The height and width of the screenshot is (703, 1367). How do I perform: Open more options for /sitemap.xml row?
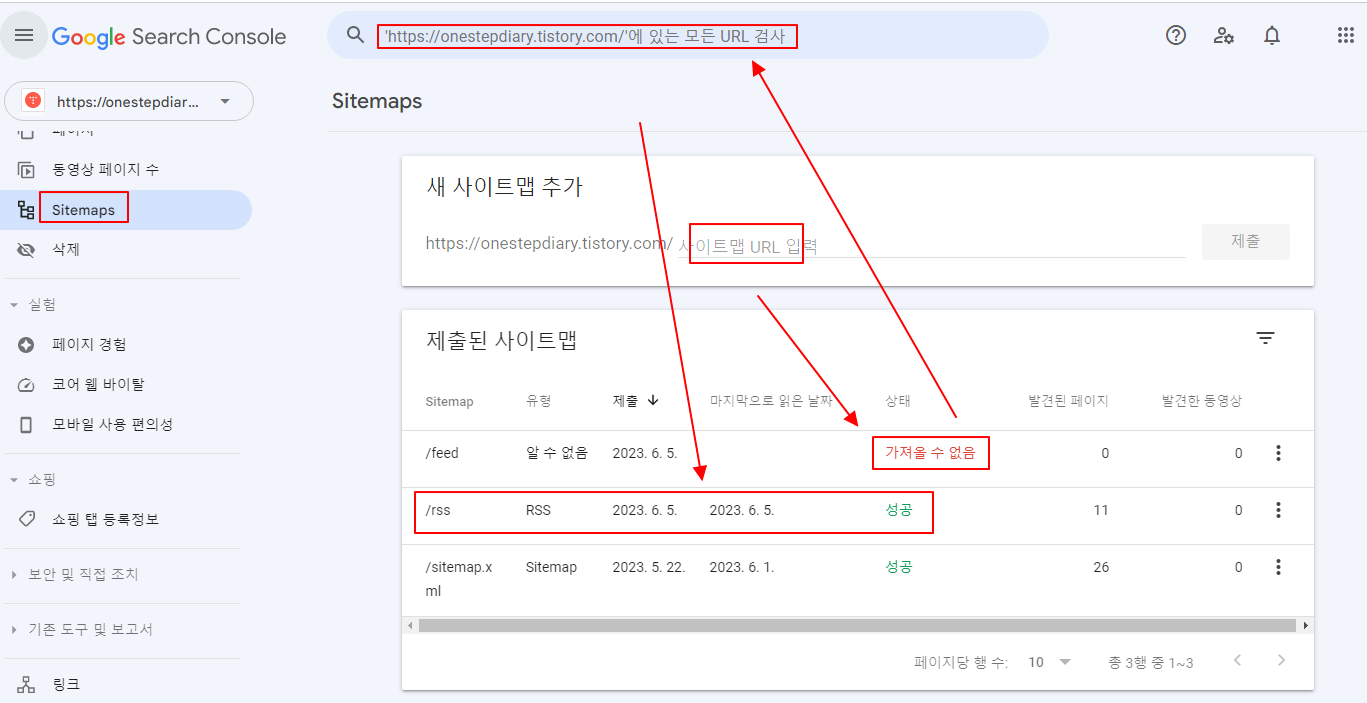1278,567
